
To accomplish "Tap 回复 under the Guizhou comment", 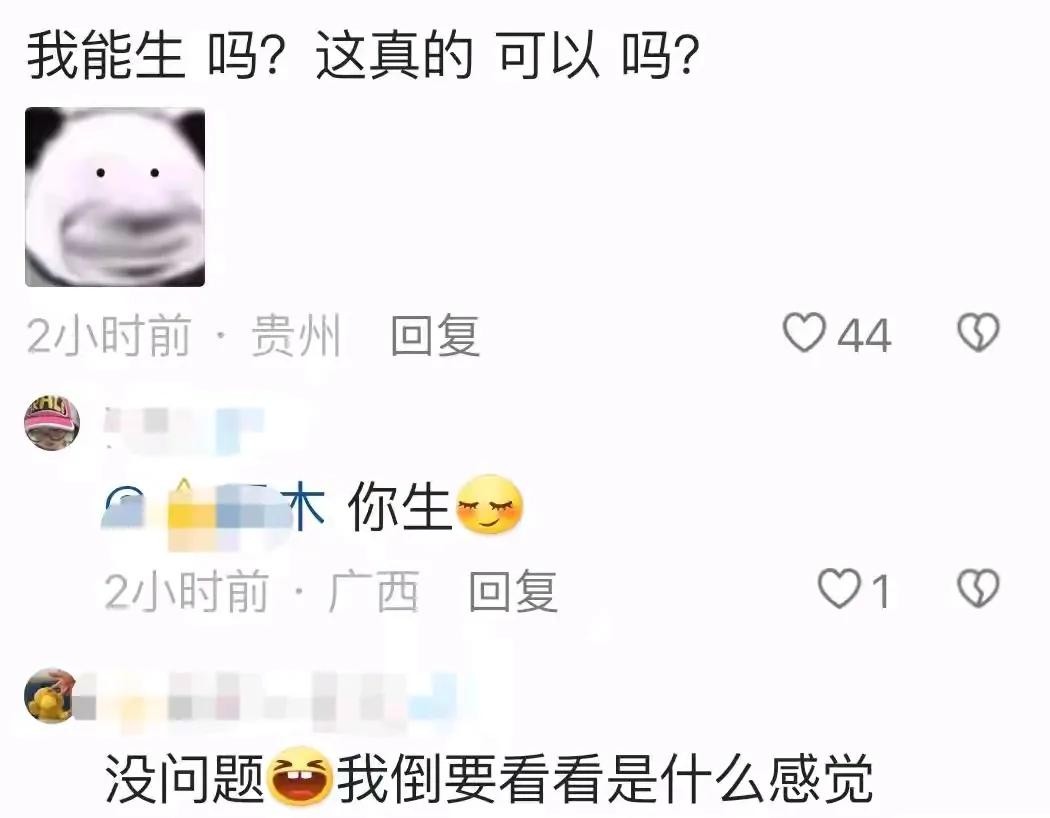I will pyautogui.click(x=435, y=335).
